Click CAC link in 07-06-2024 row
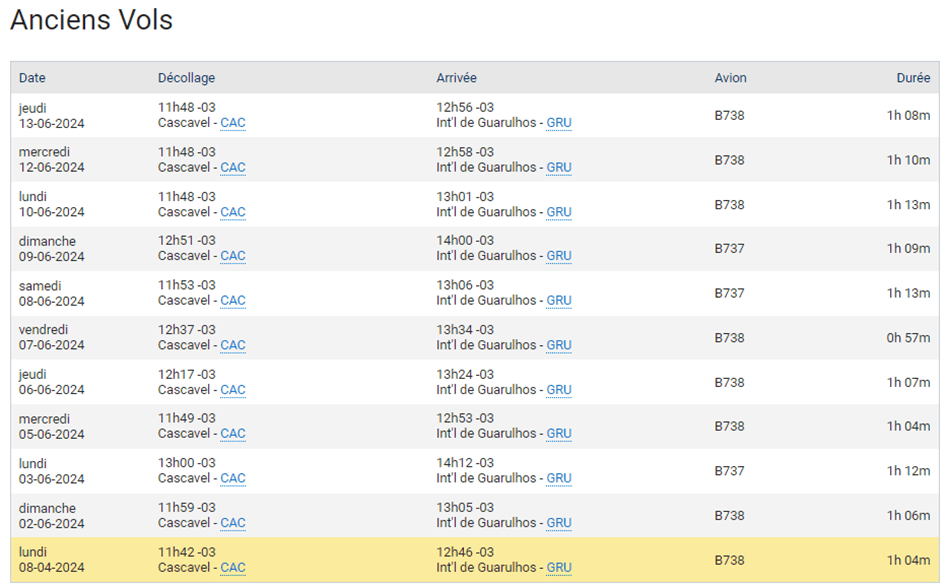 coord(233,345)
